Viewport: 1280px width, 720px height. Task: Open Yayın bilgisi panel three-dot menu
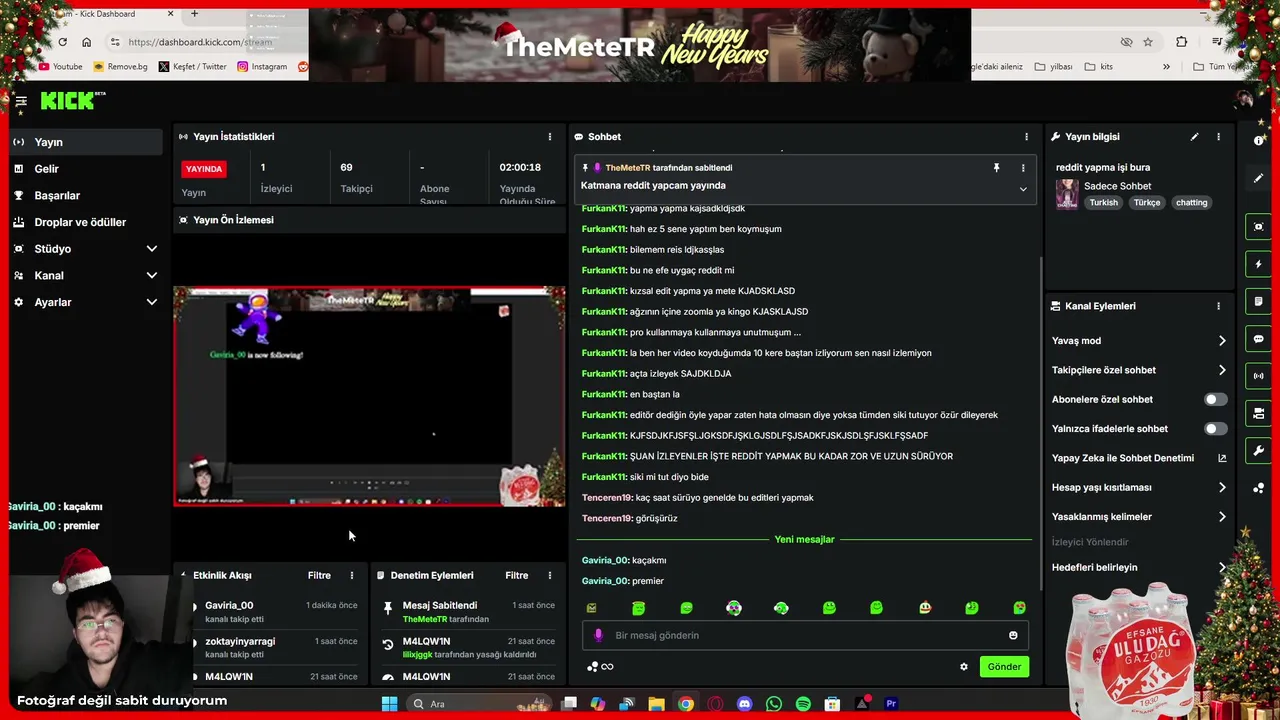1218,137
